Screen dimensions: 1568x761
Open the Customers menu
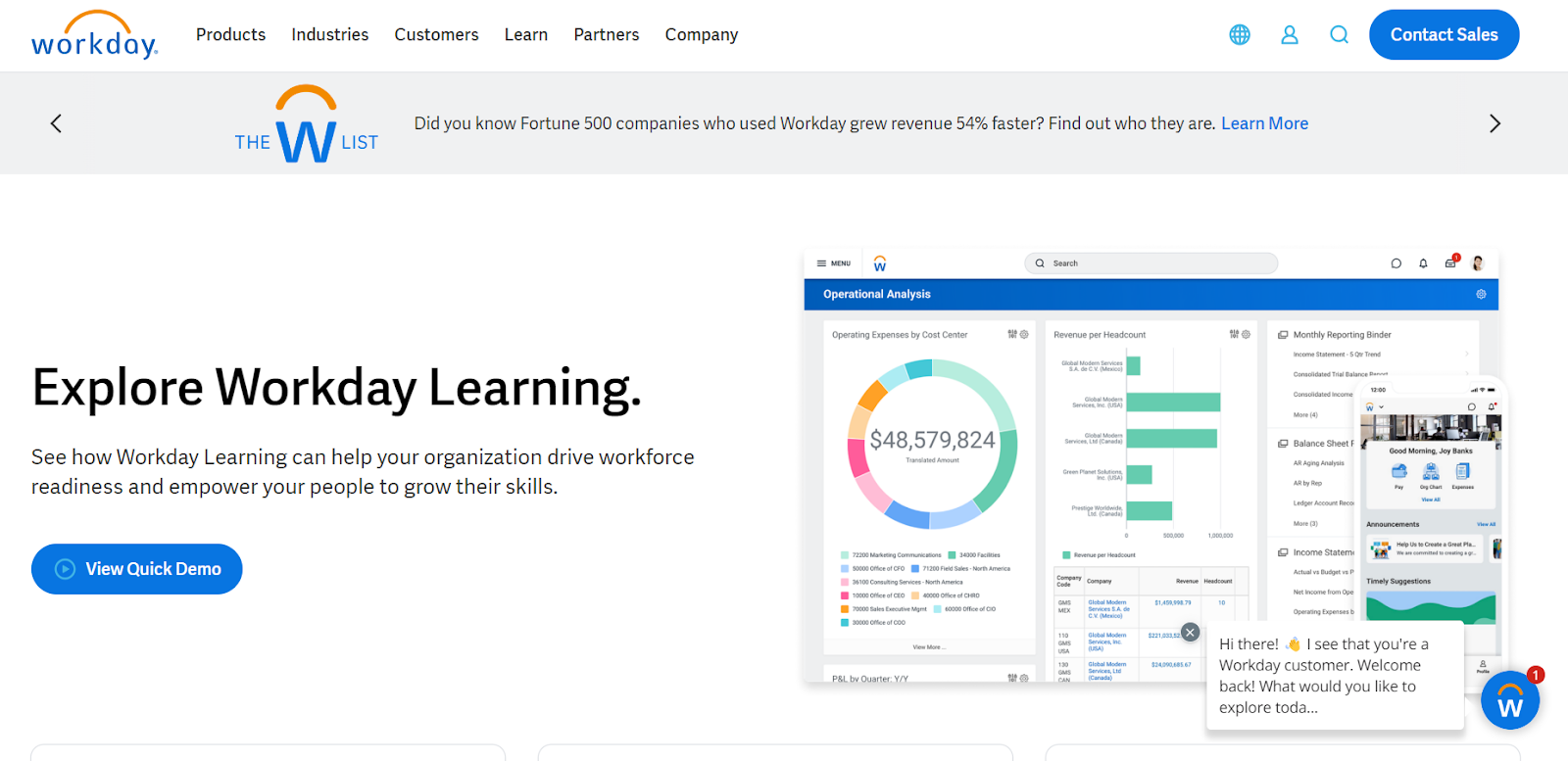pos(436,35)
